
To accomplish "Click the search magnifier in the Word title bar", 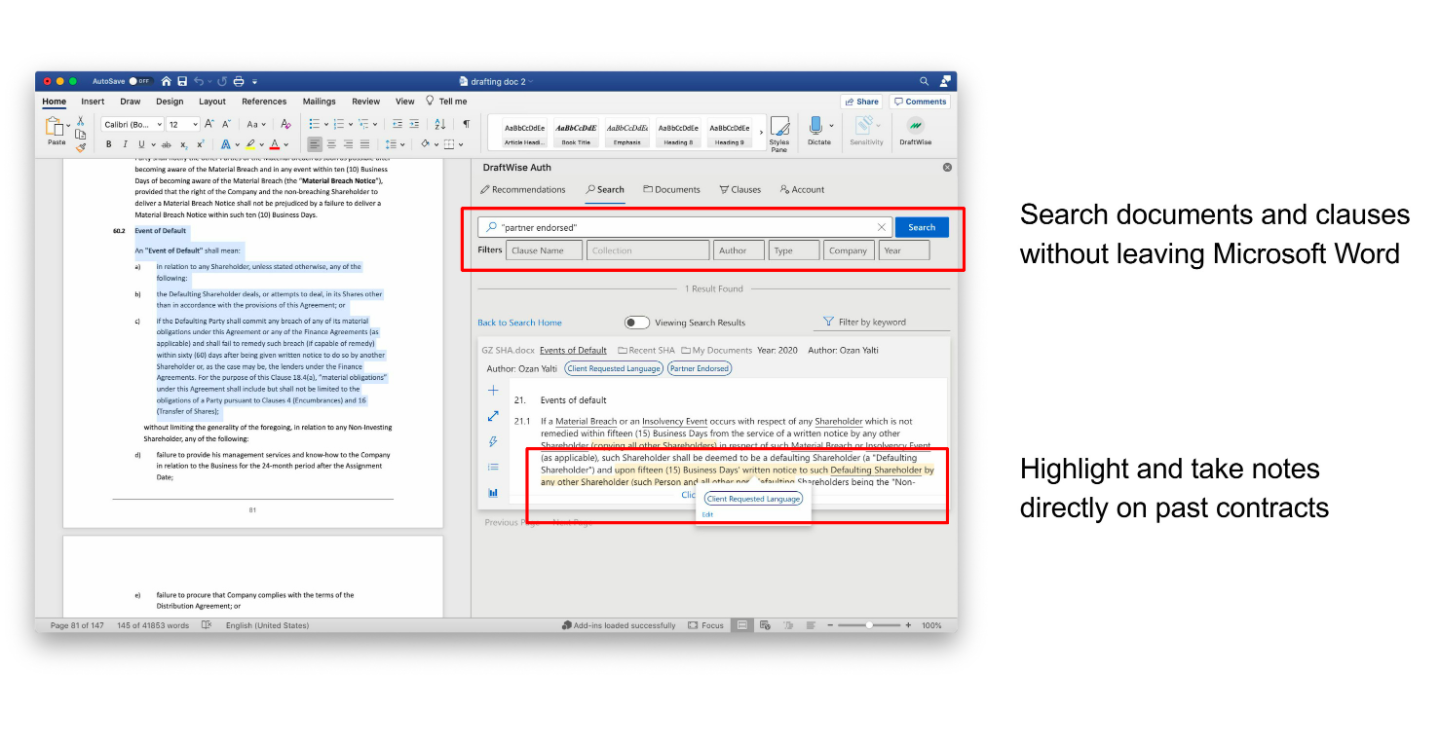I will pos(924,81).
